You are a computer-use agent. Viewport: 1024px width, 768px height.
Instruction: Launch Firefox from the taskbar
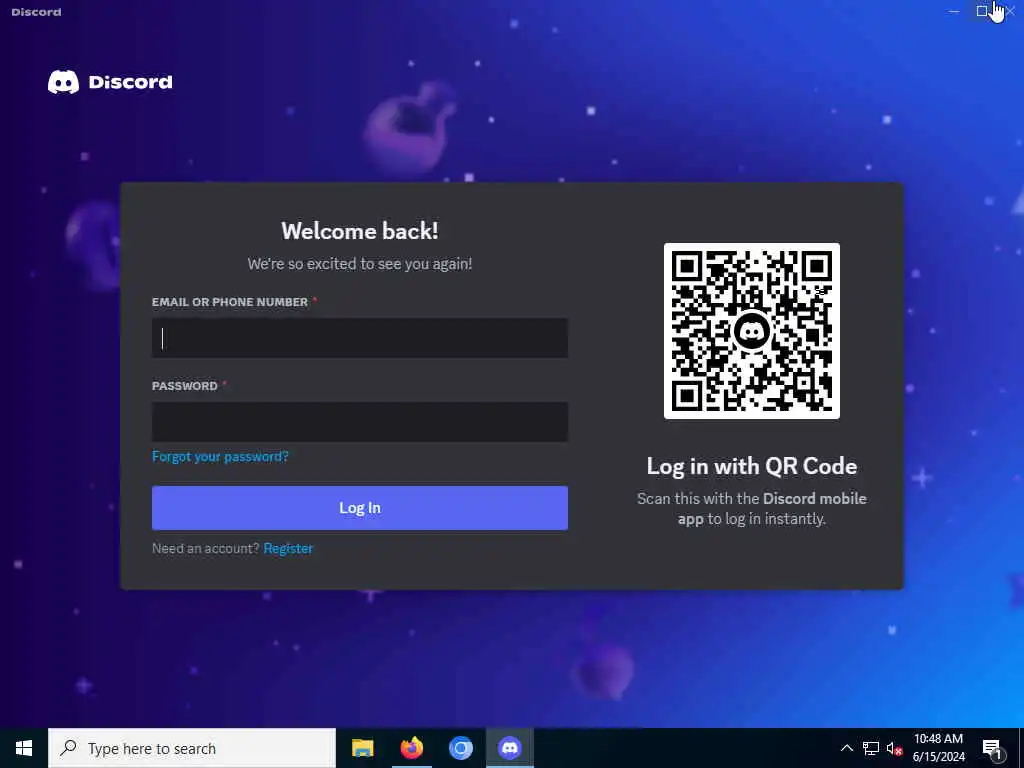pyautogui.click(x=411, y=748)
